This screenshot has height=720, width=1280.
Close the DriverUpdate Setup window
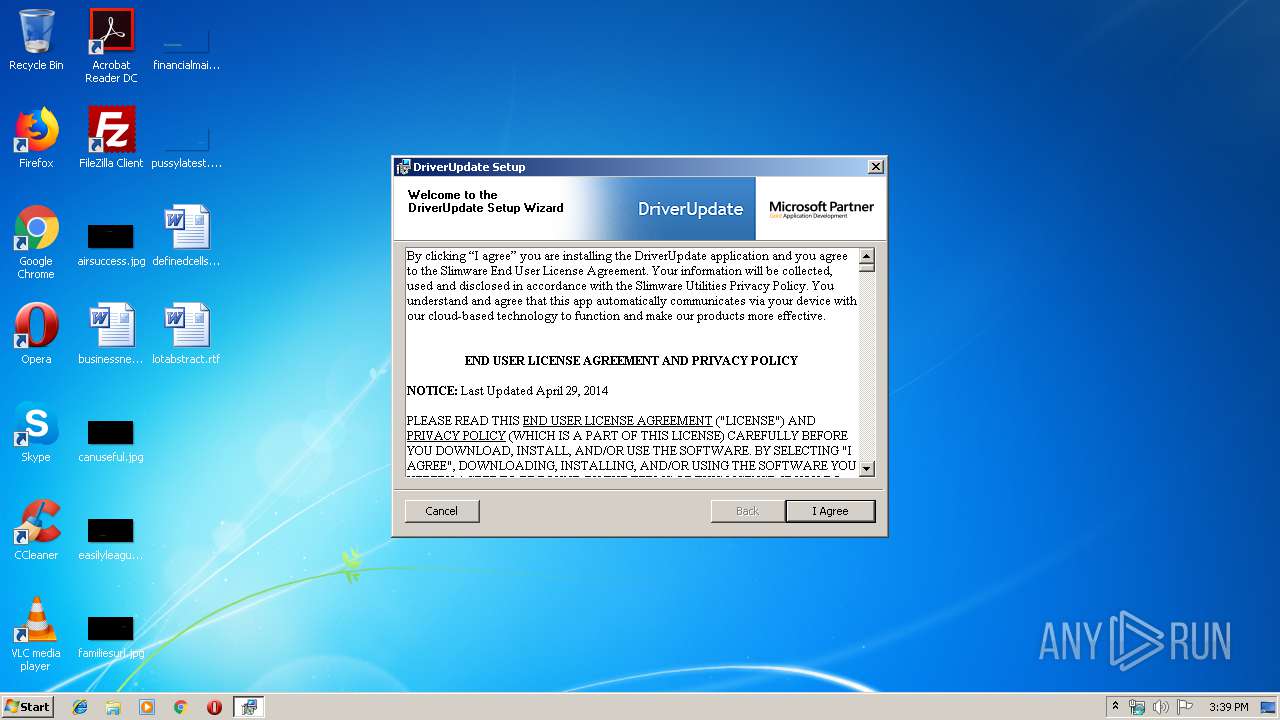point(875,167)
